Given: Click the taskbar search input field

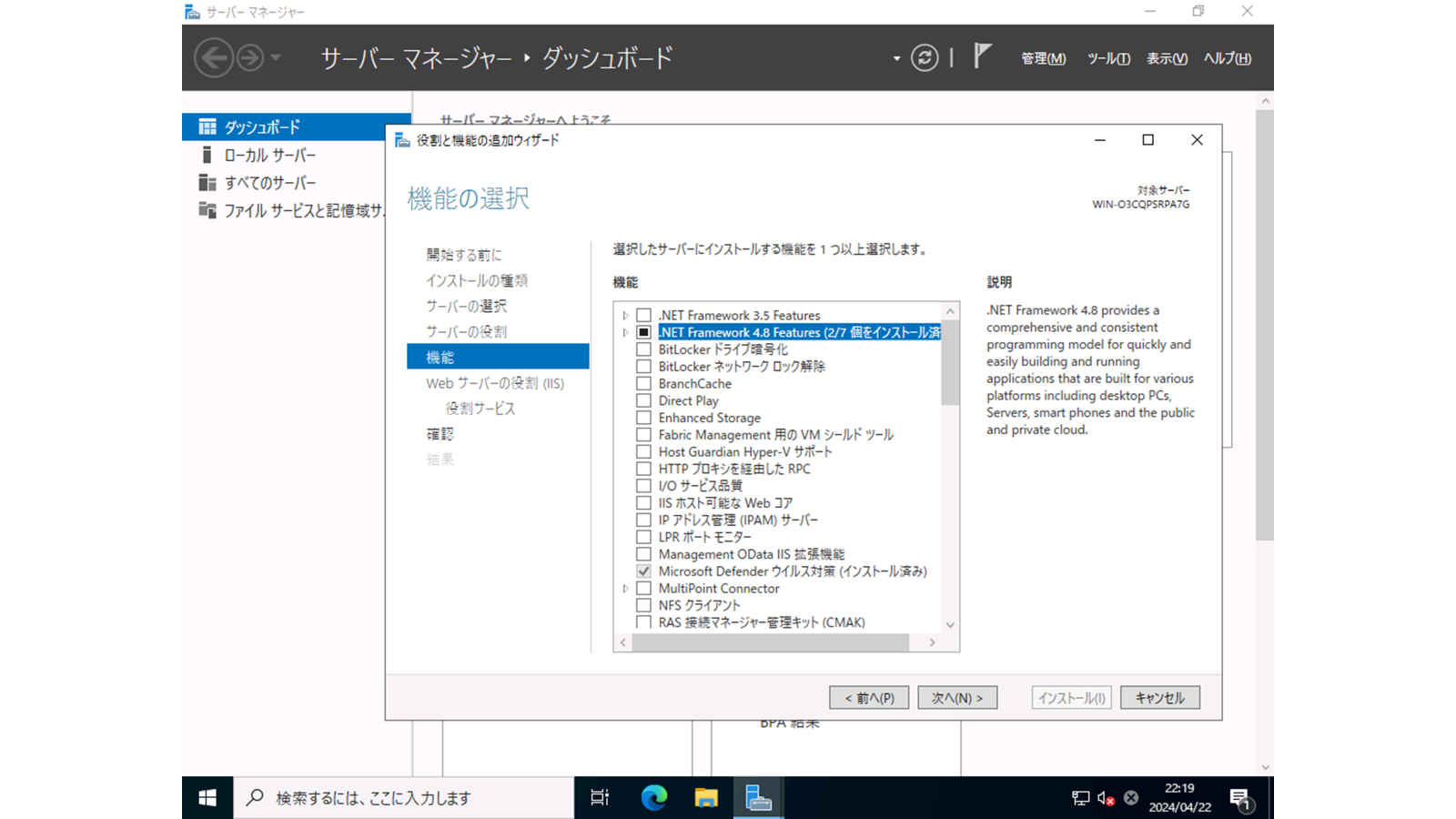Looking at the screenshot, I should coord(404,798).
